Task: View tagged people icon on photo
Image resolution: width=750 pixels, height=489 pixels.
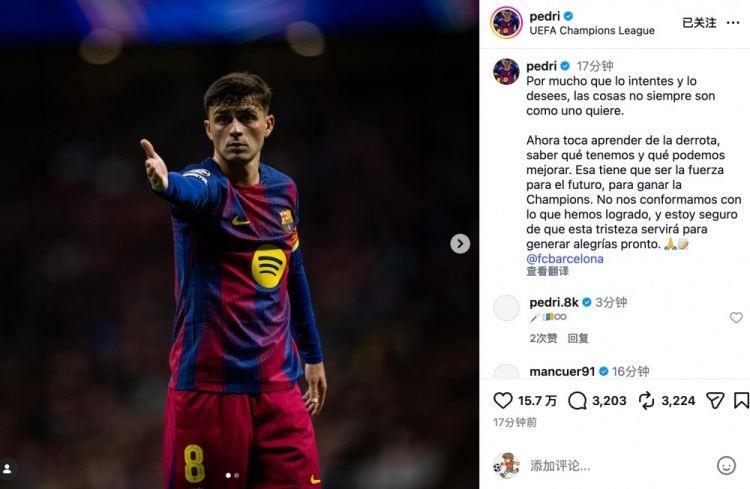Action: (x=7, y=468)
